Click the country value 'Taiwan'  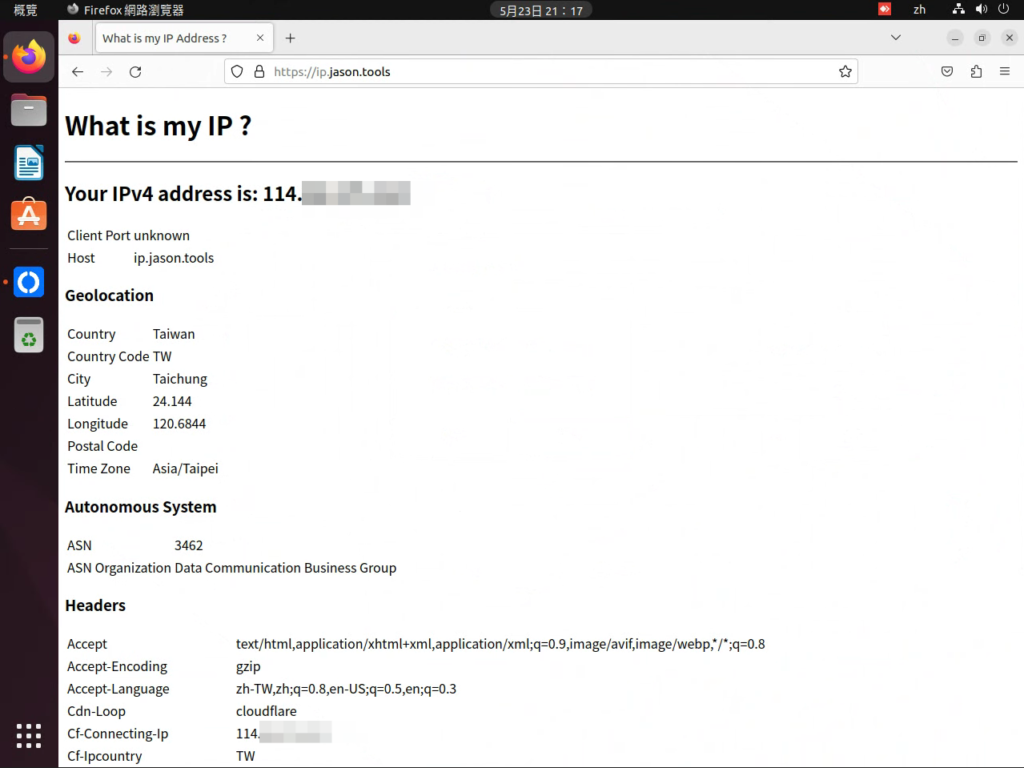(174, 334)
